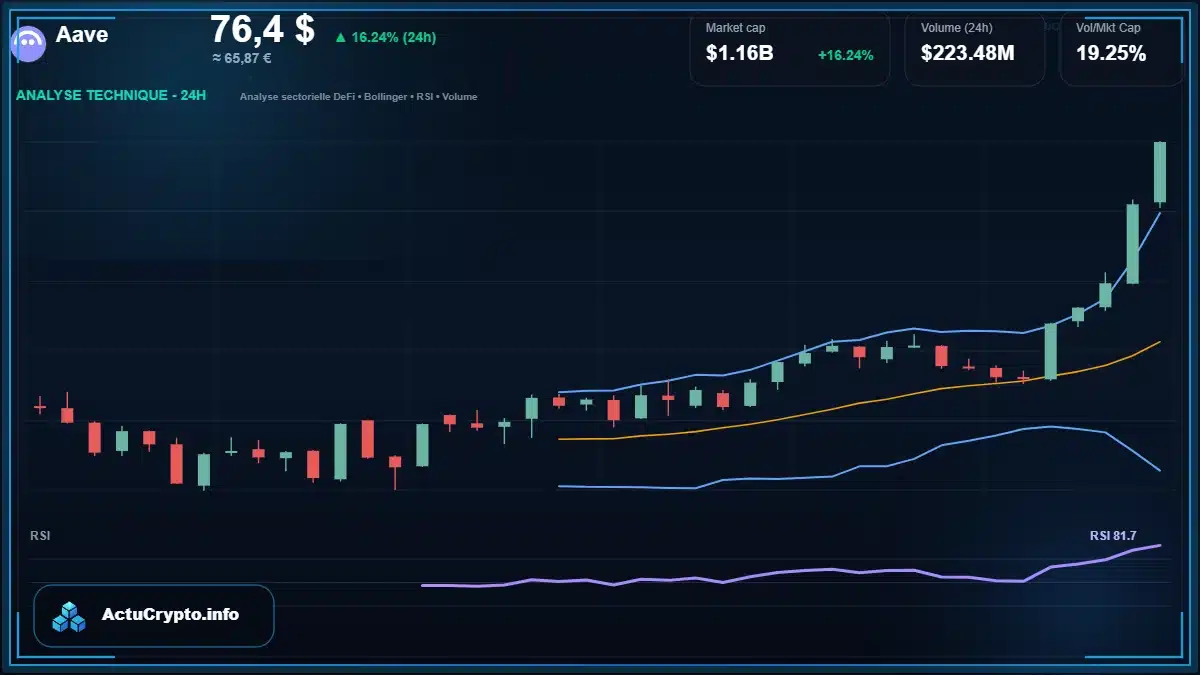The height and width of the screenshot is (675, 1200).
Task: Open the Volume (24h) card
Action: click(x=975, y=48)
